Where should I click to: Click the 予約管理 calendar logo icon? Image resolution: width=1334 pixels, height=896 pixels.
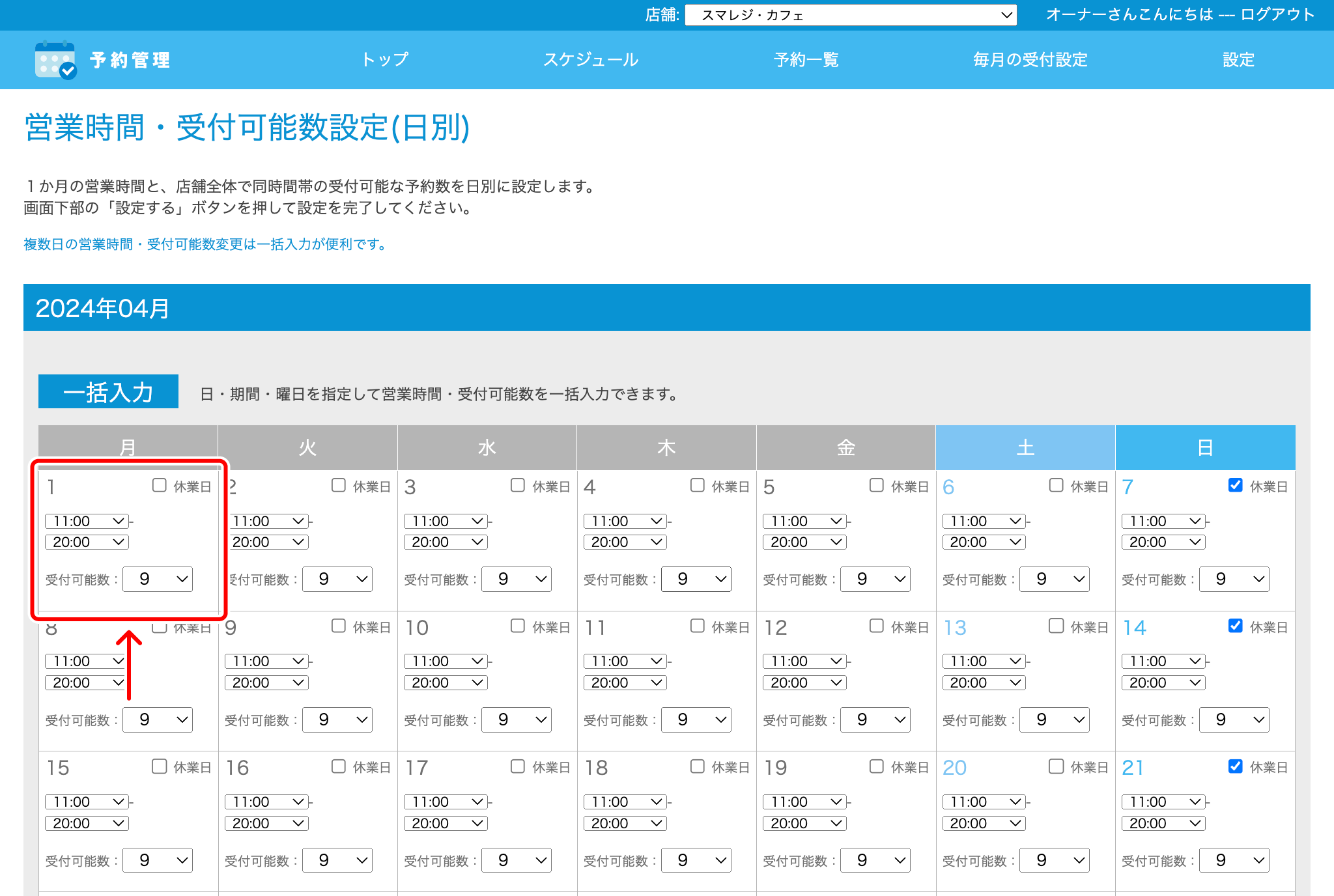coord(55,60)
